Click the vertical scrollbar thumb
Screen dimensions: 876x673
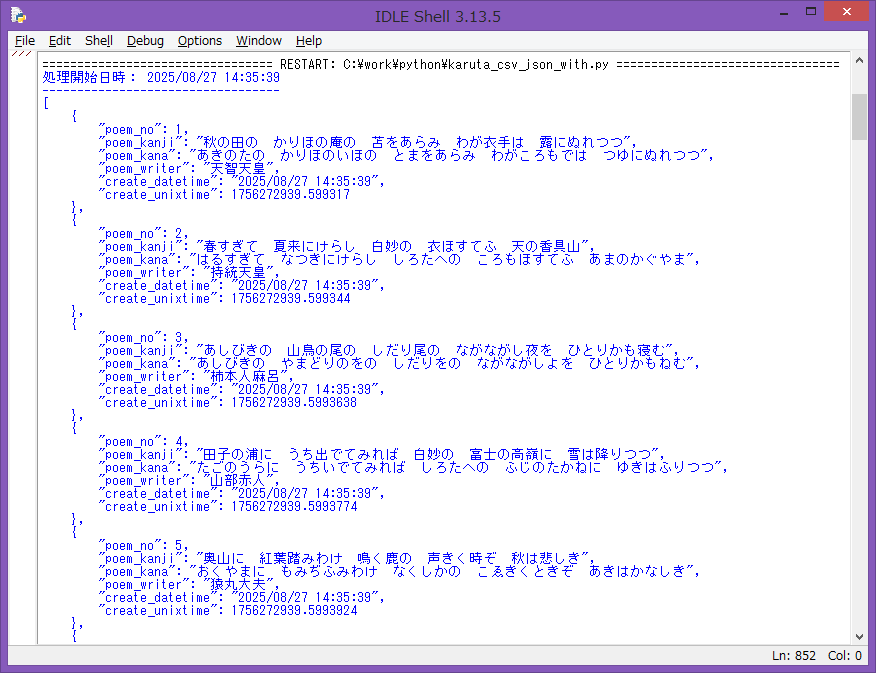pyautogui.click(x=859, y=117)
